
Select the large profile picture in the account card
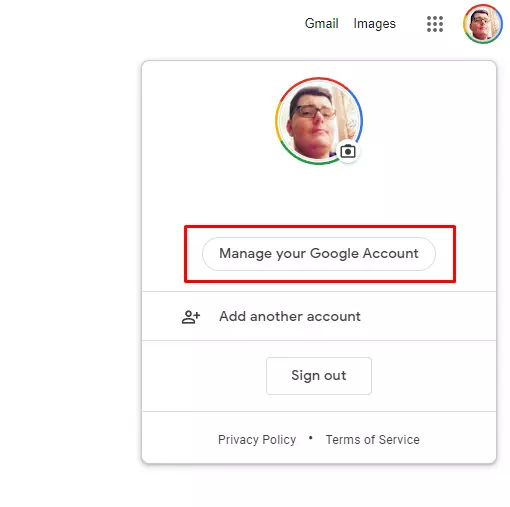point(319,121)
